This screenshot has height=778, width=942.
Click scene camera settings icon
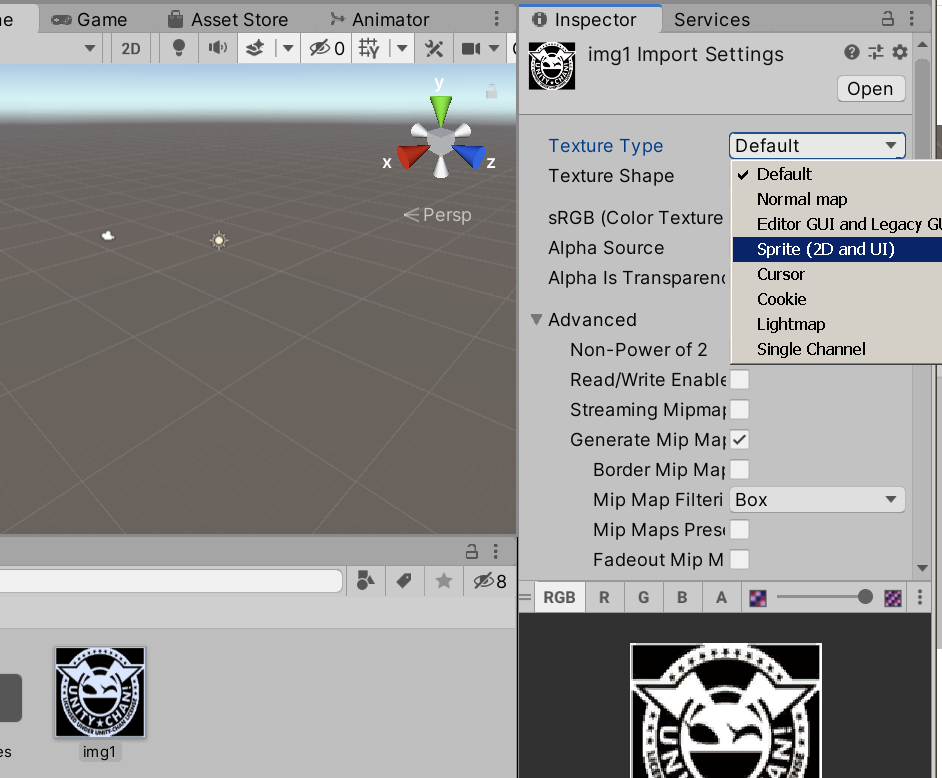(x=471, y=48)
